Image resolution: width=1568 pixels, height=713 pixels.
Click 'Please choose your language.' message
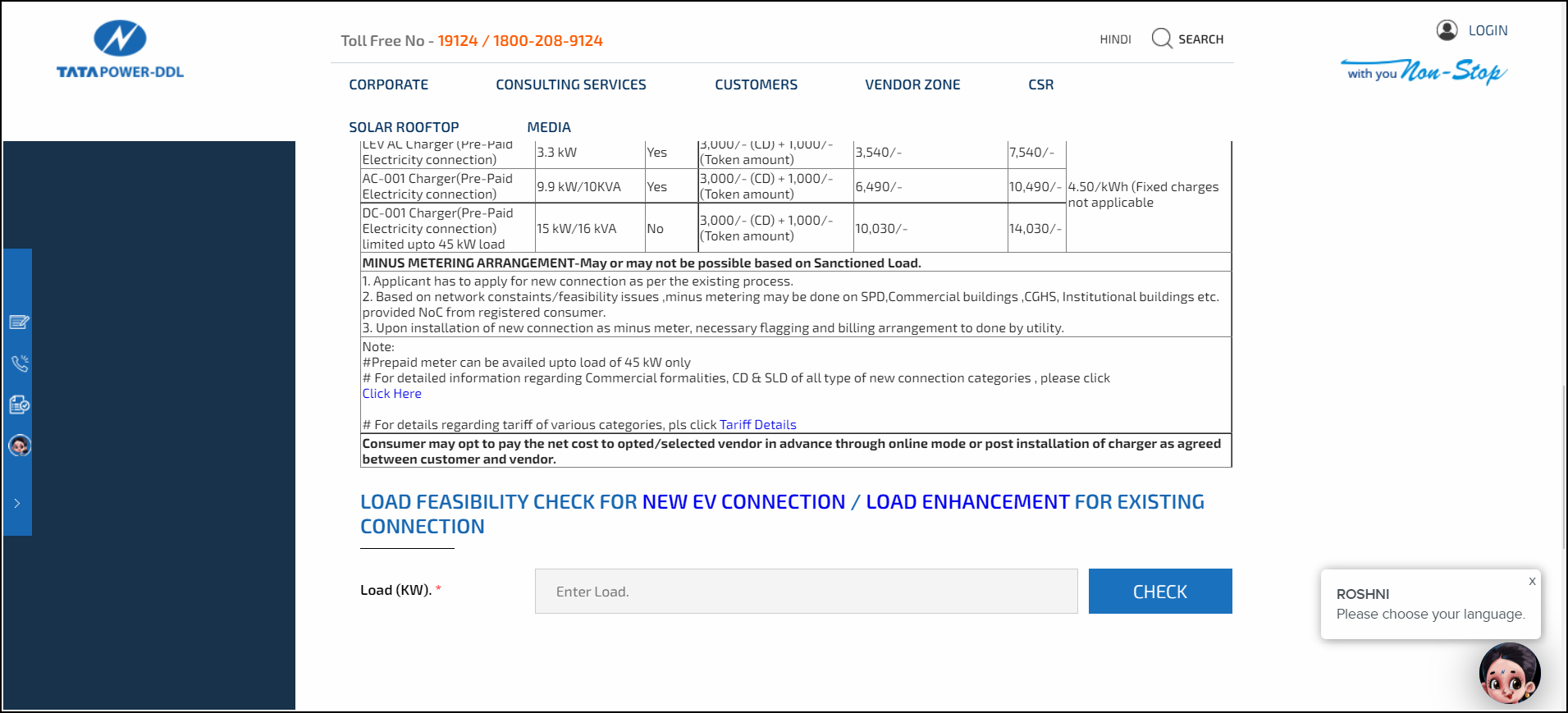tap(1430, 614)
